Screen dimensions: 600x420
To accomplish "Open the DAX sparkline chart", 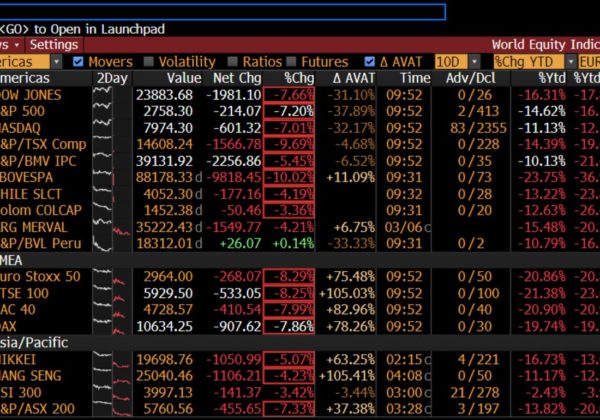I will (x=112, y=326).
